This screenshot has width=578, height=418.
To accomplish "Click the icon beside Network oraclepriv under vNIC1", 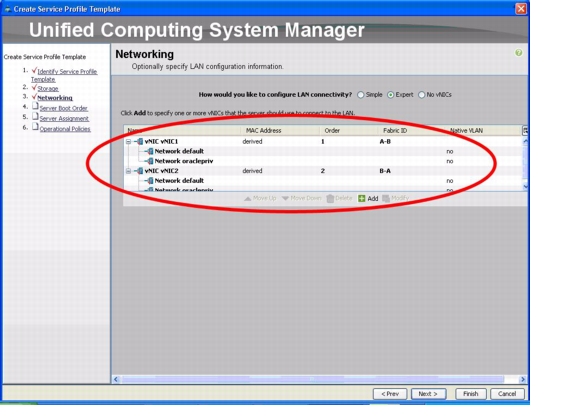I will pos(150,161).
